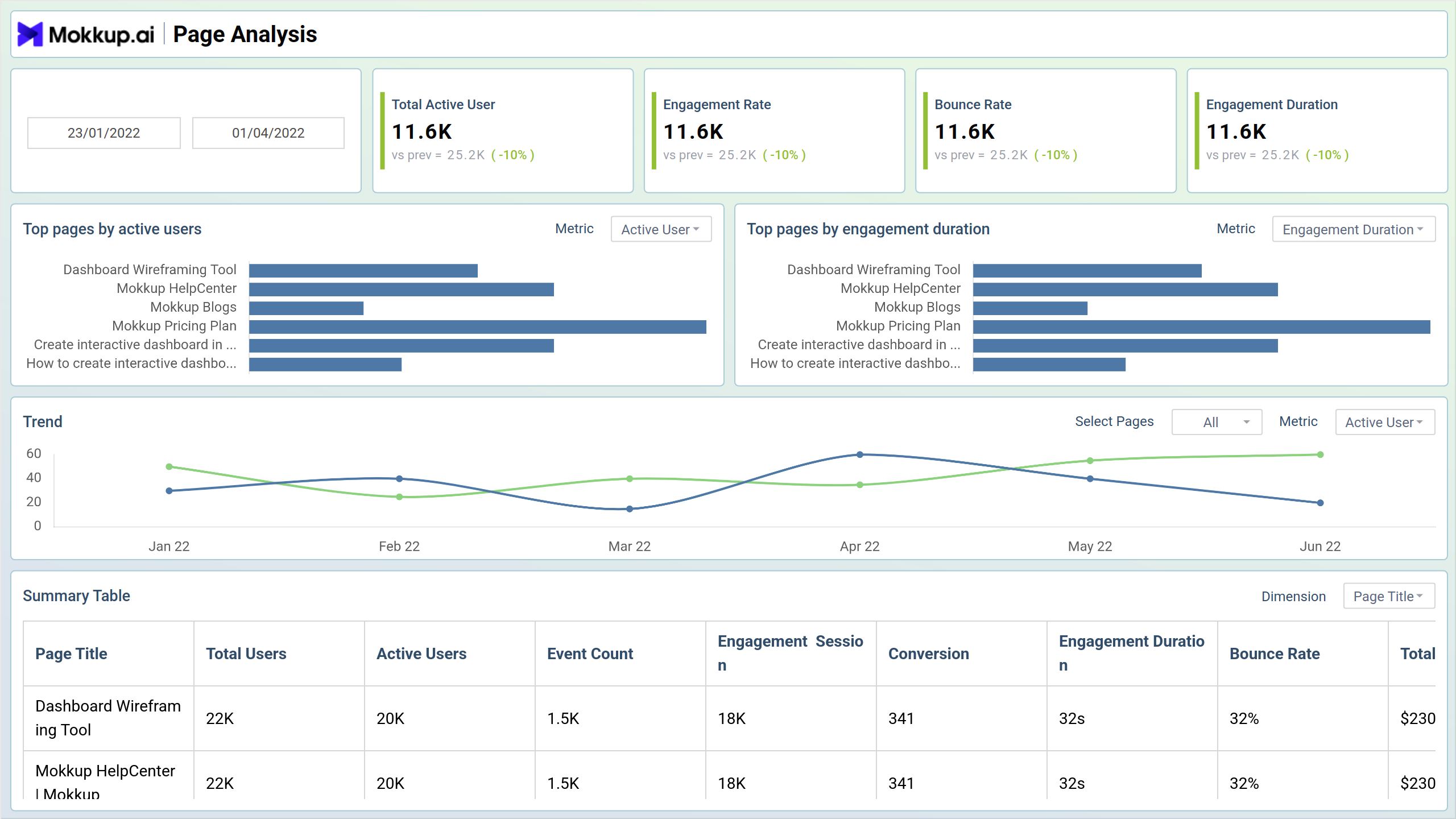The image size is (1456, 819).
Task: Click the blue Feb 22 point on trend
Action: [x=399, y=479]
